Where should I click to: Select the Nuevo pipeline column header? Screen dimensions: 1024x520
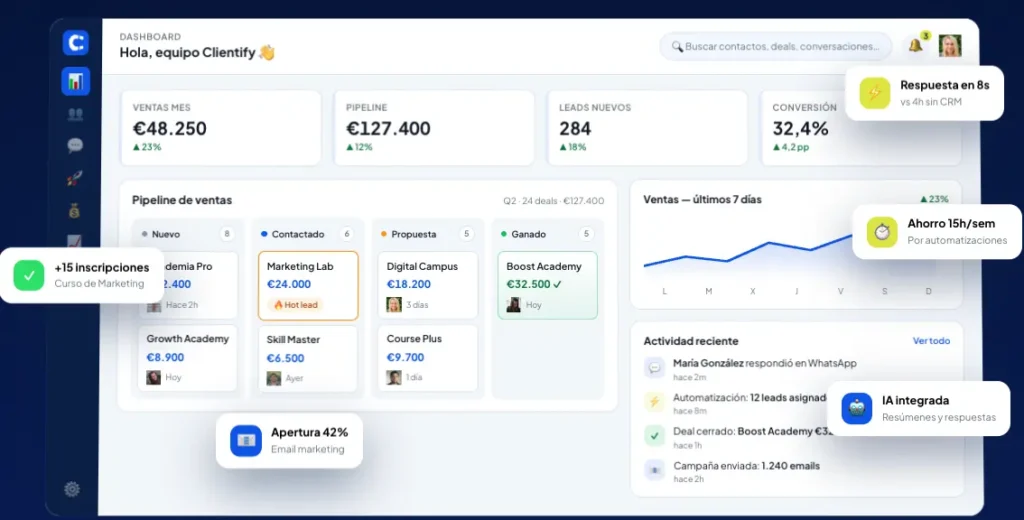[x=188, y=234]
